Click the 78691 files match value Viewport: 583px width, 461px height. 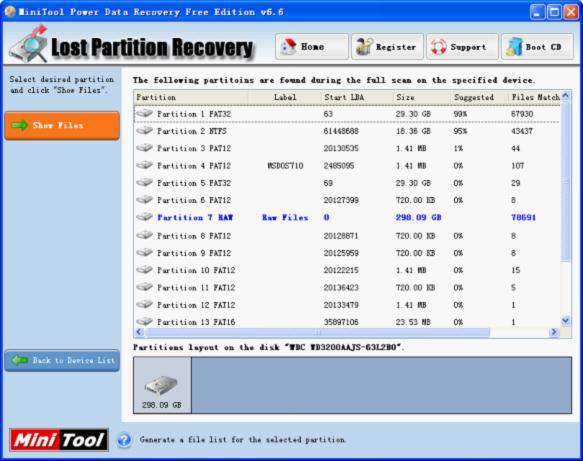click(524, 217)
